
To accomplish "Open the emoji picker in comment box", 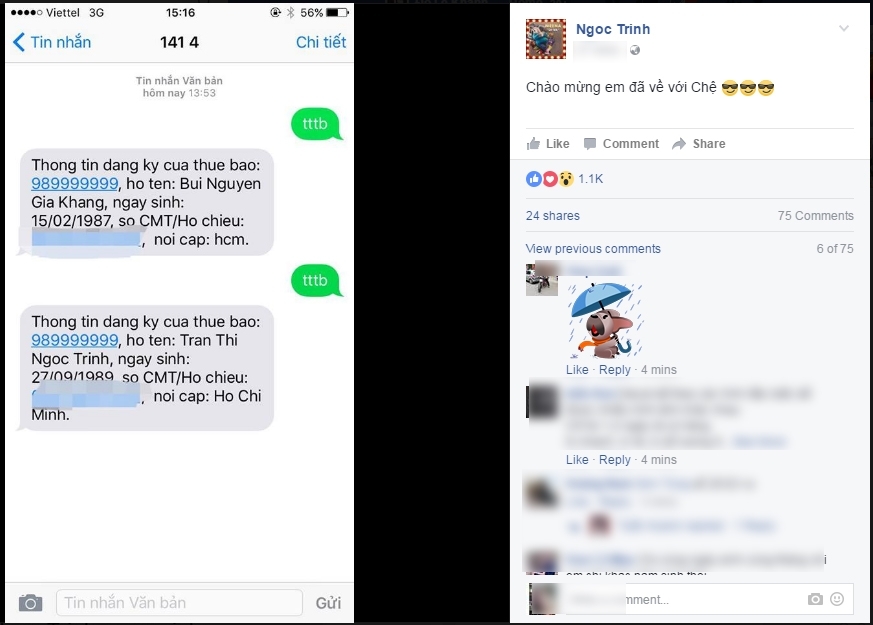I will coord(837,599).
